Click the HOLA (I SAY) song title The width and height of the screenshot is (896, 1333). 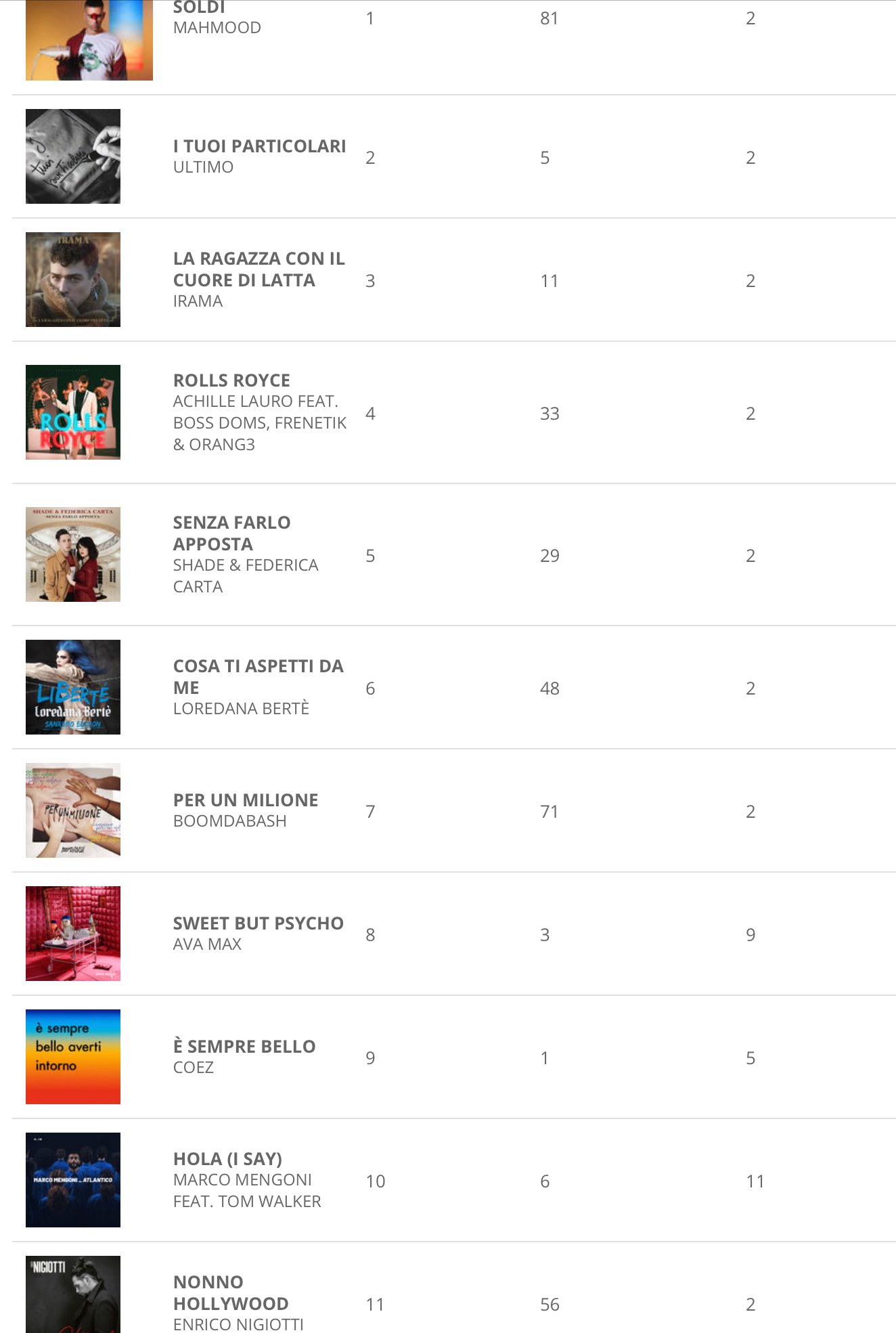(227, 1159)
